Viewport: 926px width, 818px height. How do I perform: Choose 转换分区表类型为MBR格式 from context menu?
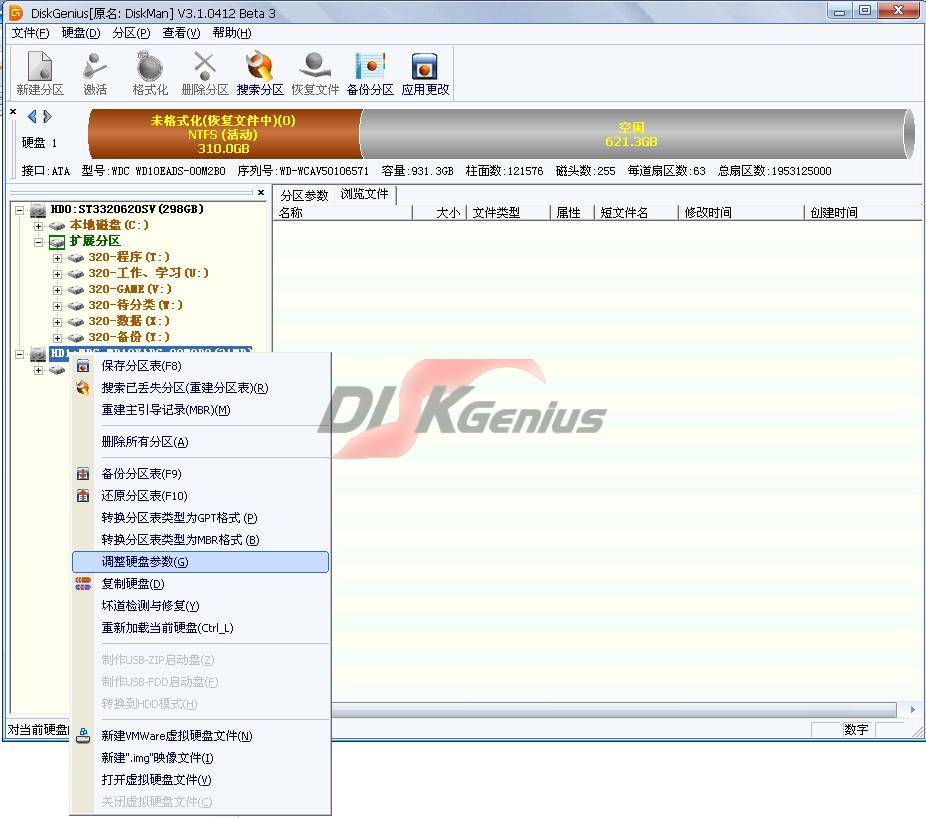coord(200,540)
